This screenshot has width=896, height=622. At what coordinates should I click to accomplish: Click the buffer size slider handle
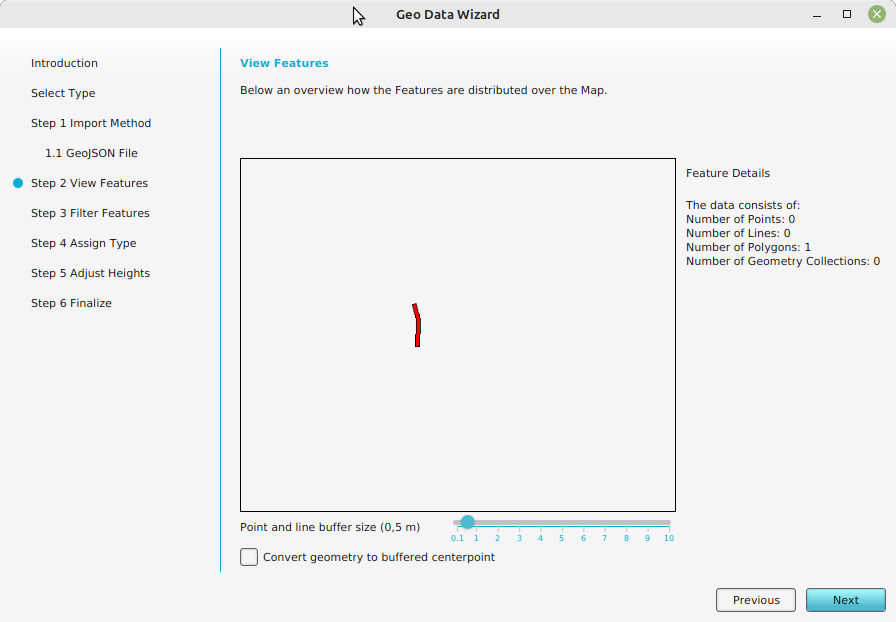[467, 522]
